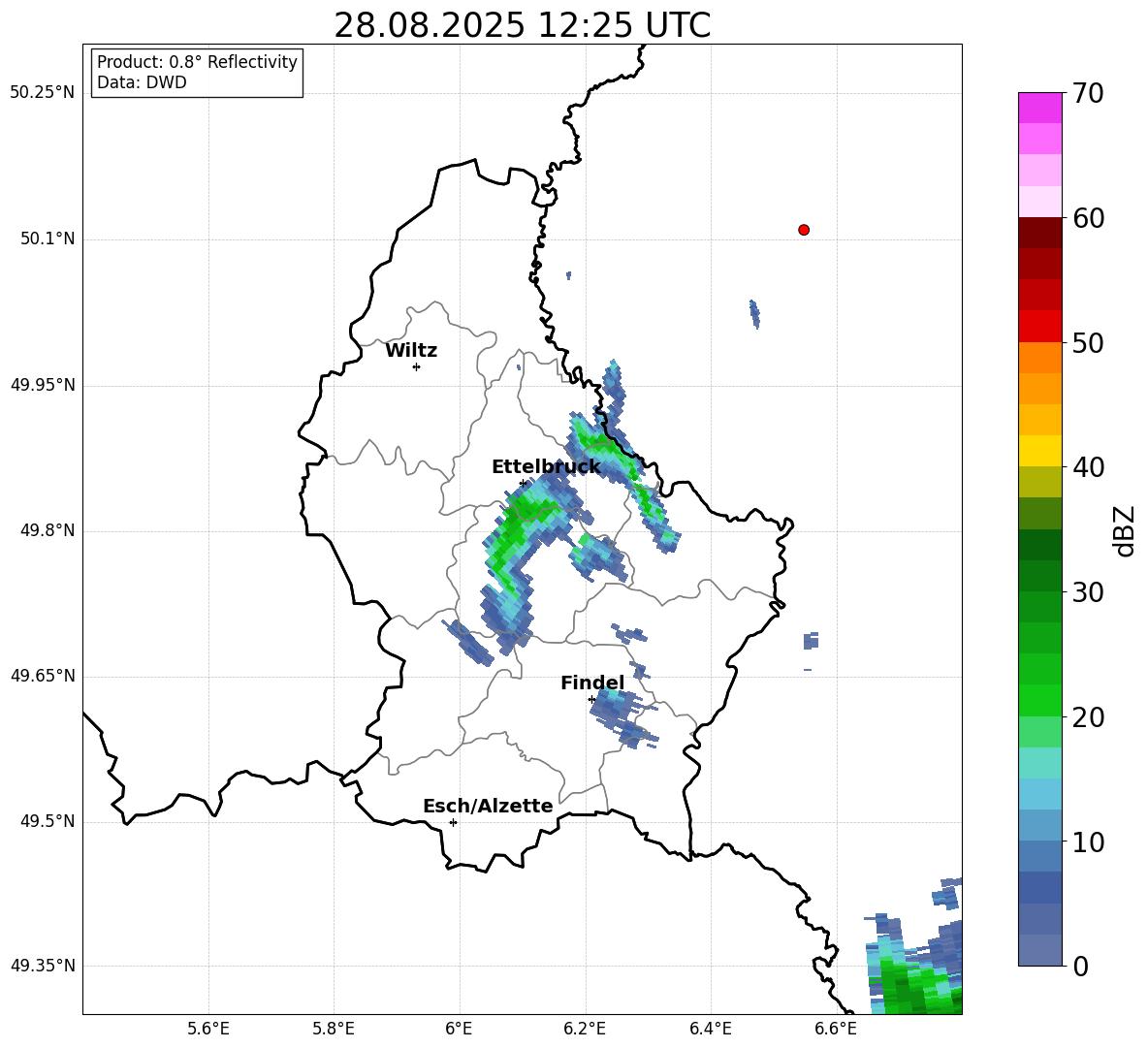Click the 6.6°E longitude label

point(836,1029)
